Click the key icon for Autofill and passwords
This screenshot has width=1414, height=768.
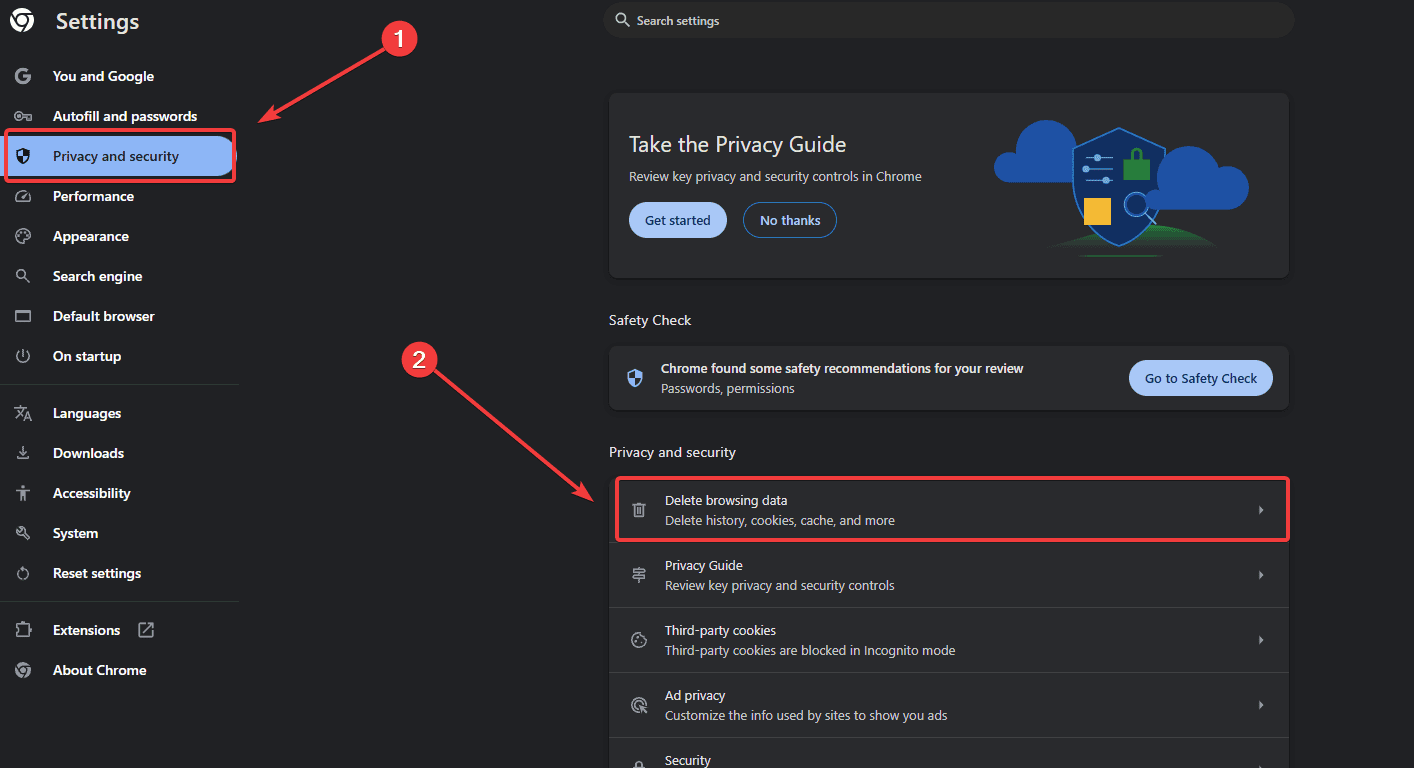[23, 116]
